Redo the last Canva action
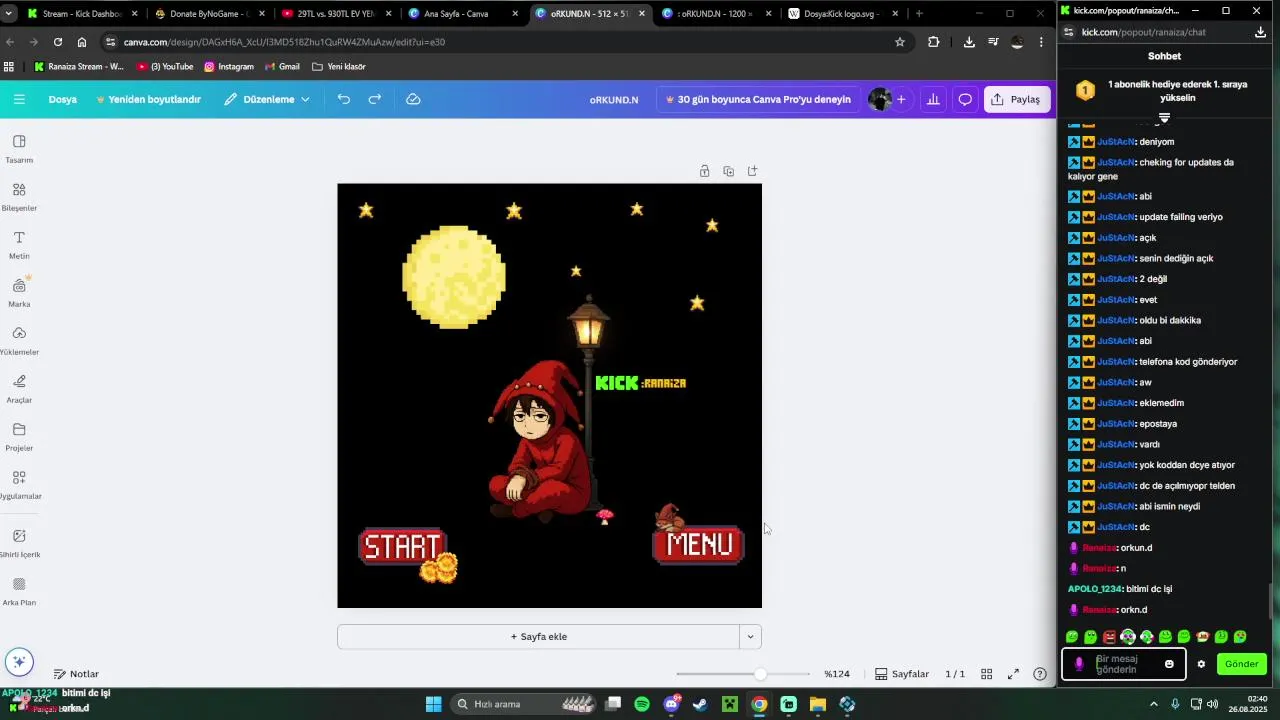 tap(375, 99)
